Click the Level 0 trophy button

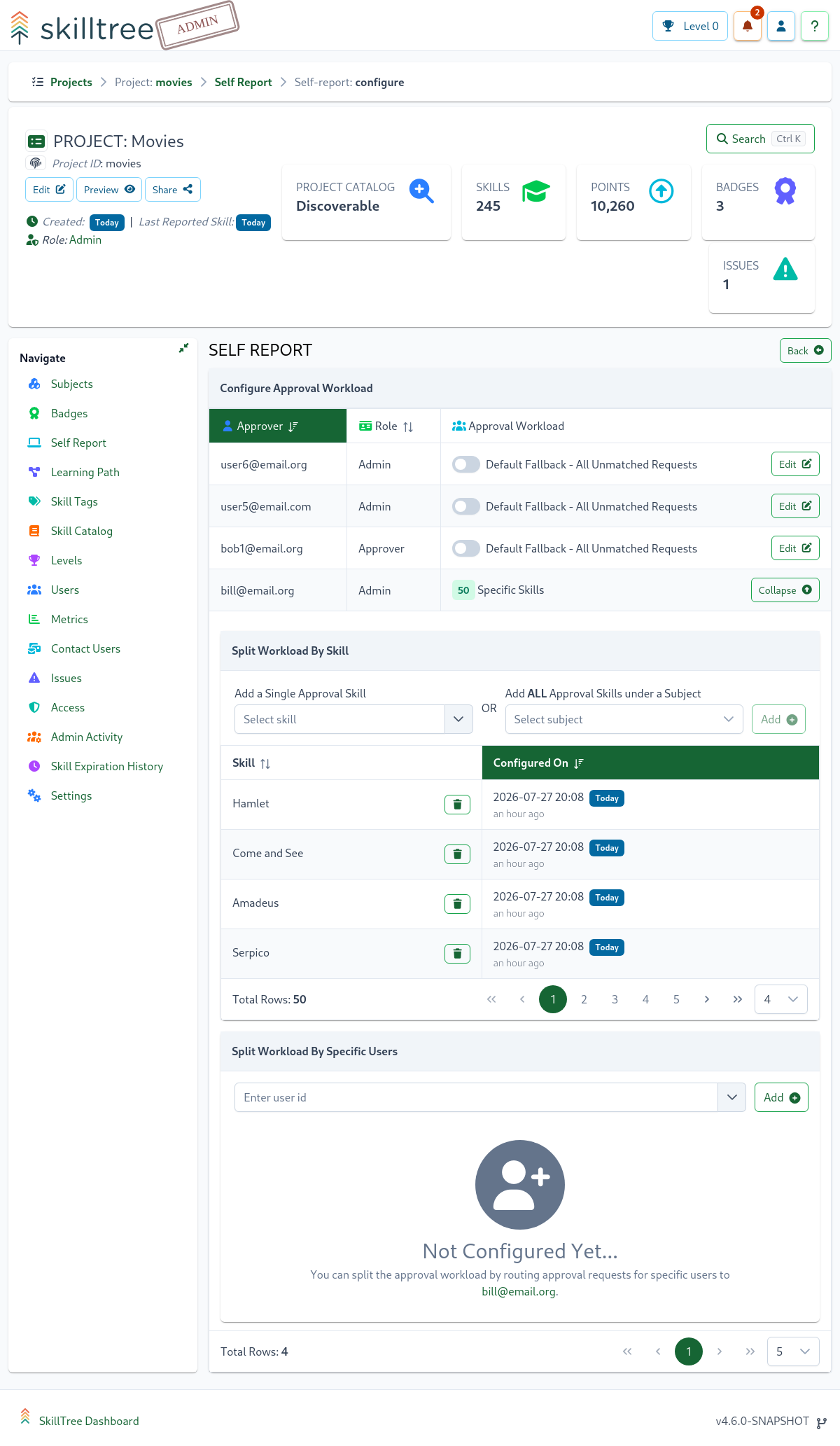tap(690, 26)
